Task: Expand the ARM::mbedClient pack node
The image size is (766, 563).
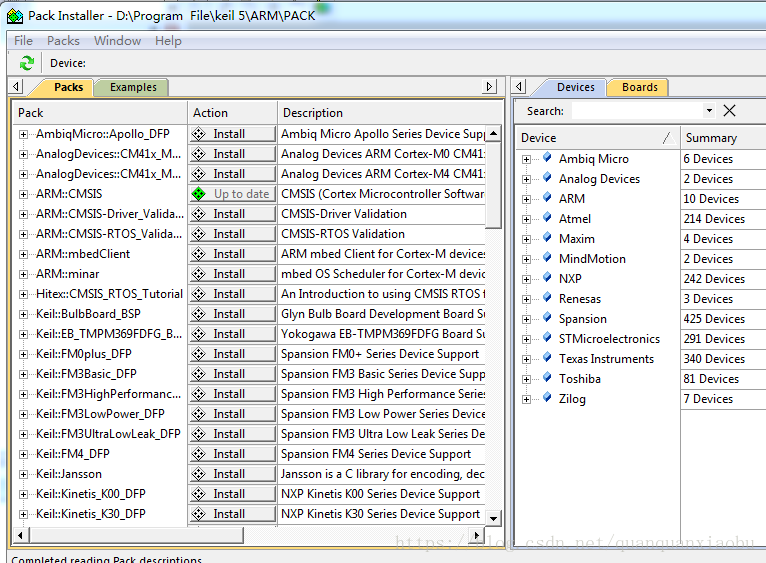Action: 23,255
